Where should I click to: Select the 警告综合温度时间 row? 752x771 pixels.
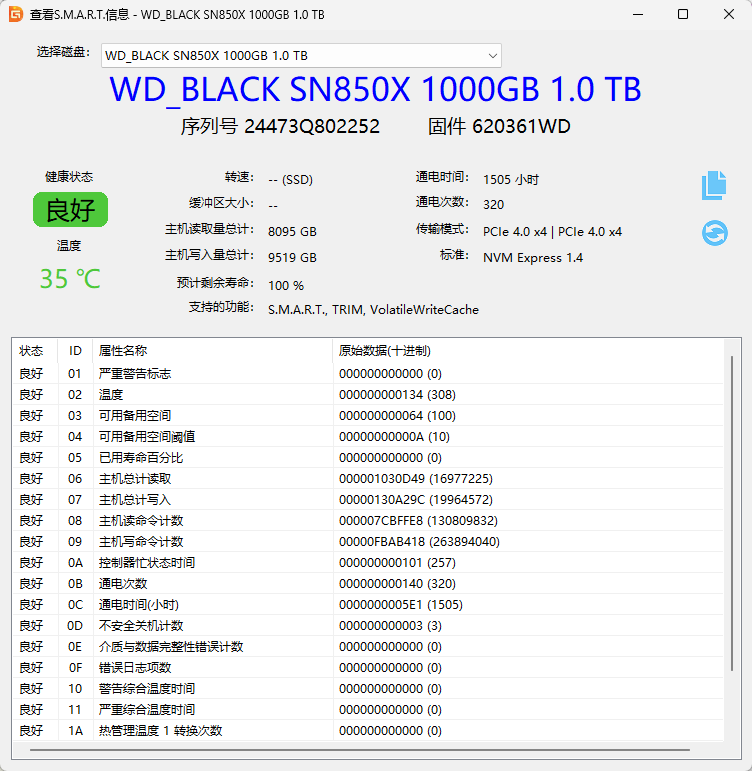pyautogui.click(x=368, y=688)
